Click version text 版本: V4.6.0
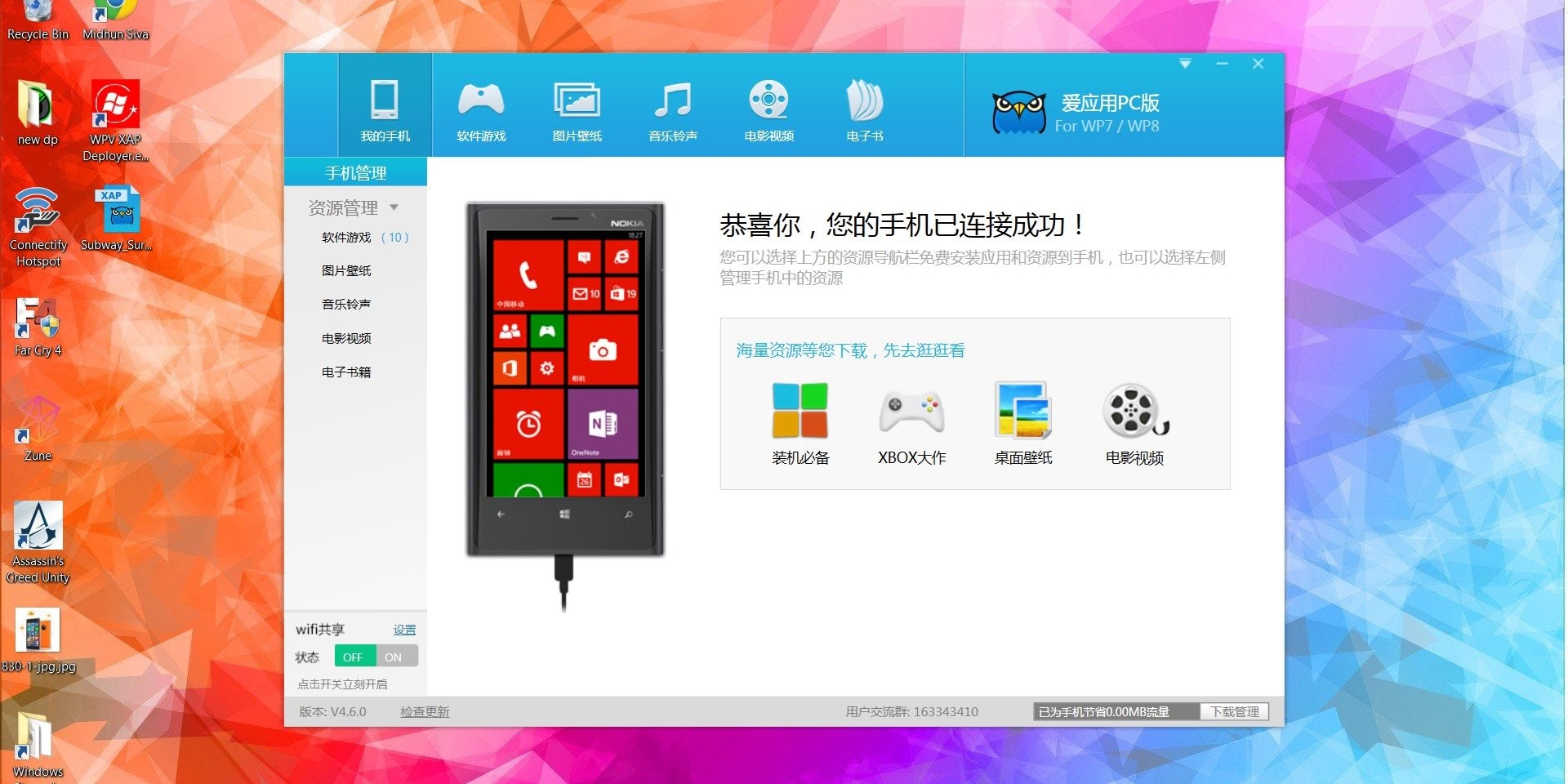The height and width of the screenshot is (784, 1568). 332,712
